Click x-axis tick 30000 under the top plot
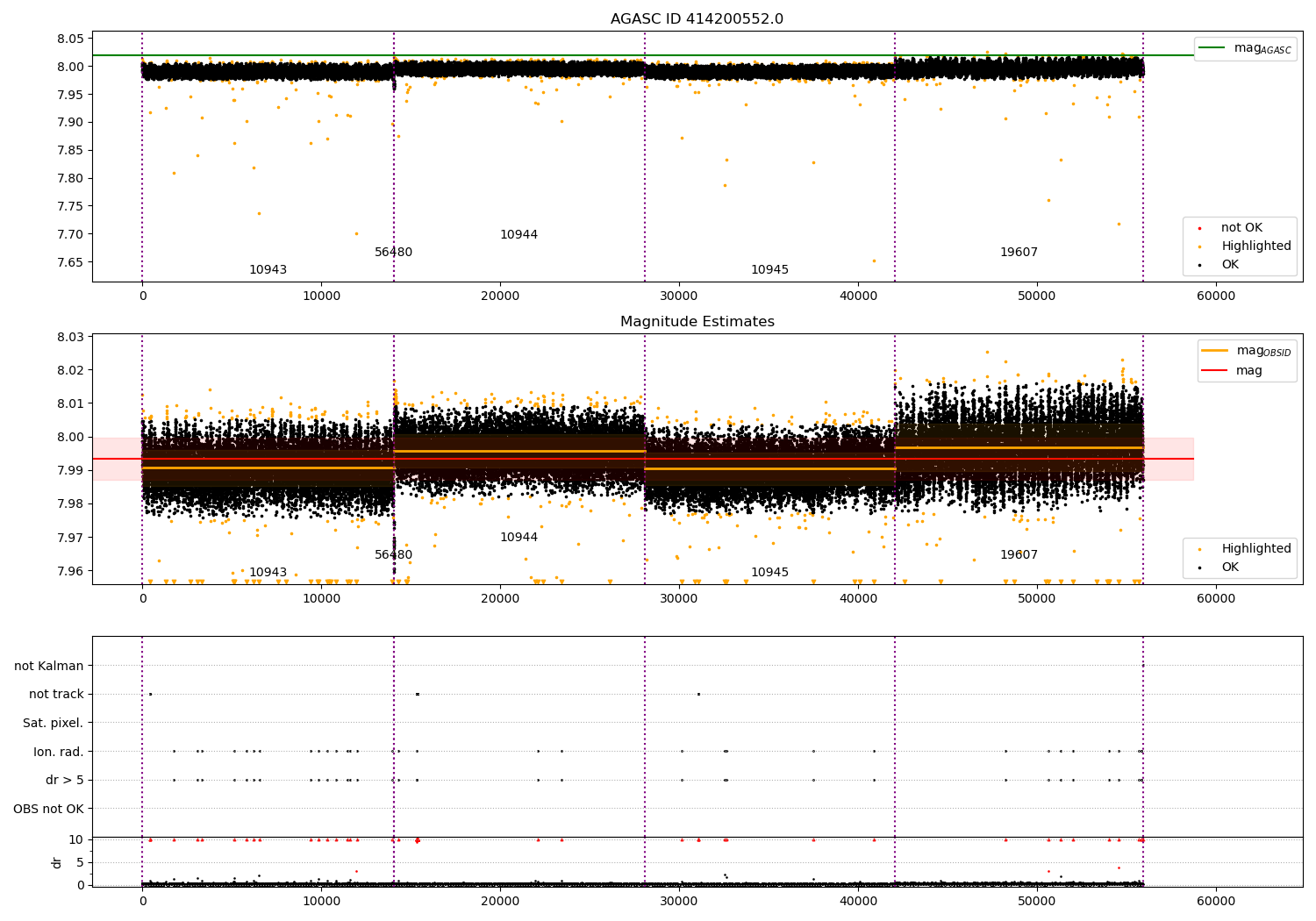This screenshot has height=921, width=1316. (x=679, y=297)
